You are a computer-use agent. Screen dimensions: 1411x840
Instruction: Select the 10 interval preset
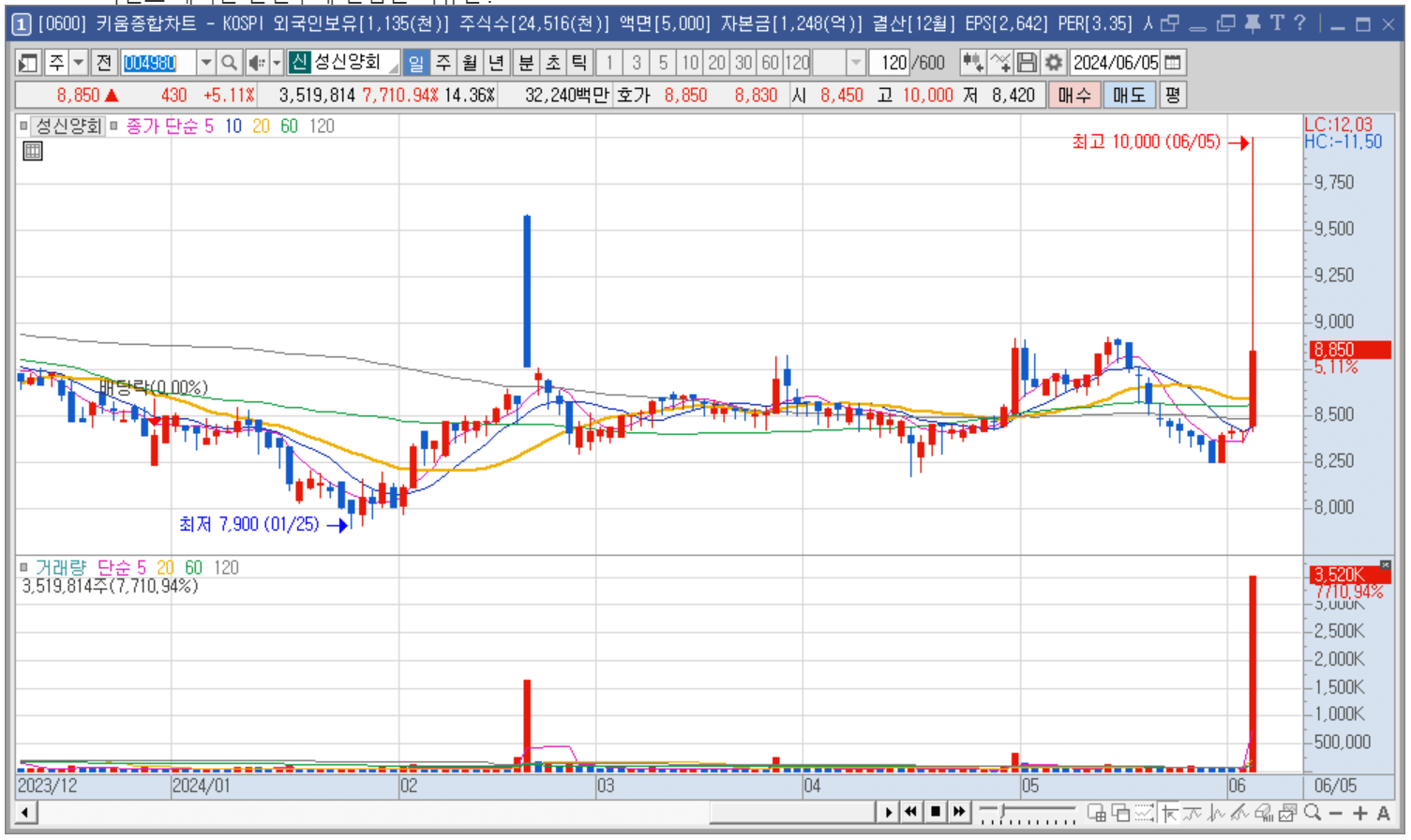690,63
